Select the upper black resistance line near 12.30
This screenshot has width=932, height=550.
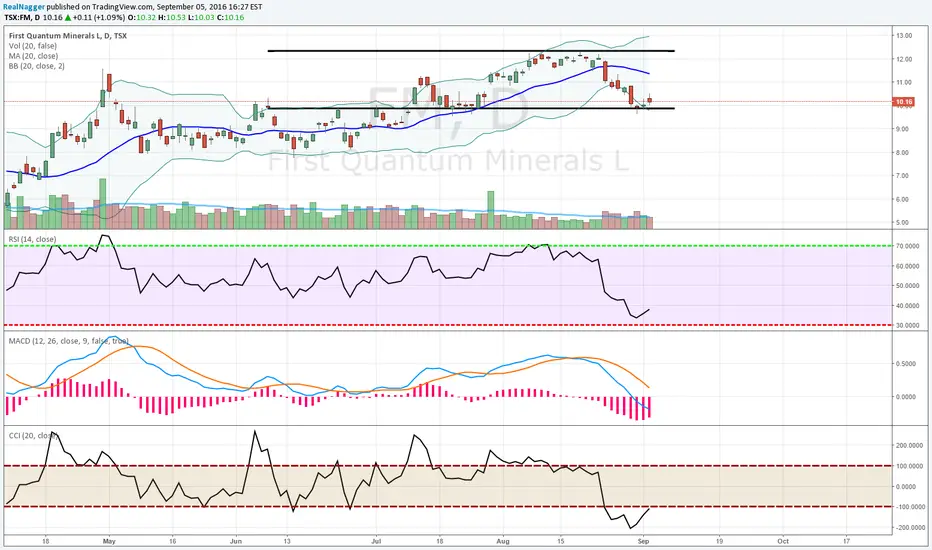471,51
